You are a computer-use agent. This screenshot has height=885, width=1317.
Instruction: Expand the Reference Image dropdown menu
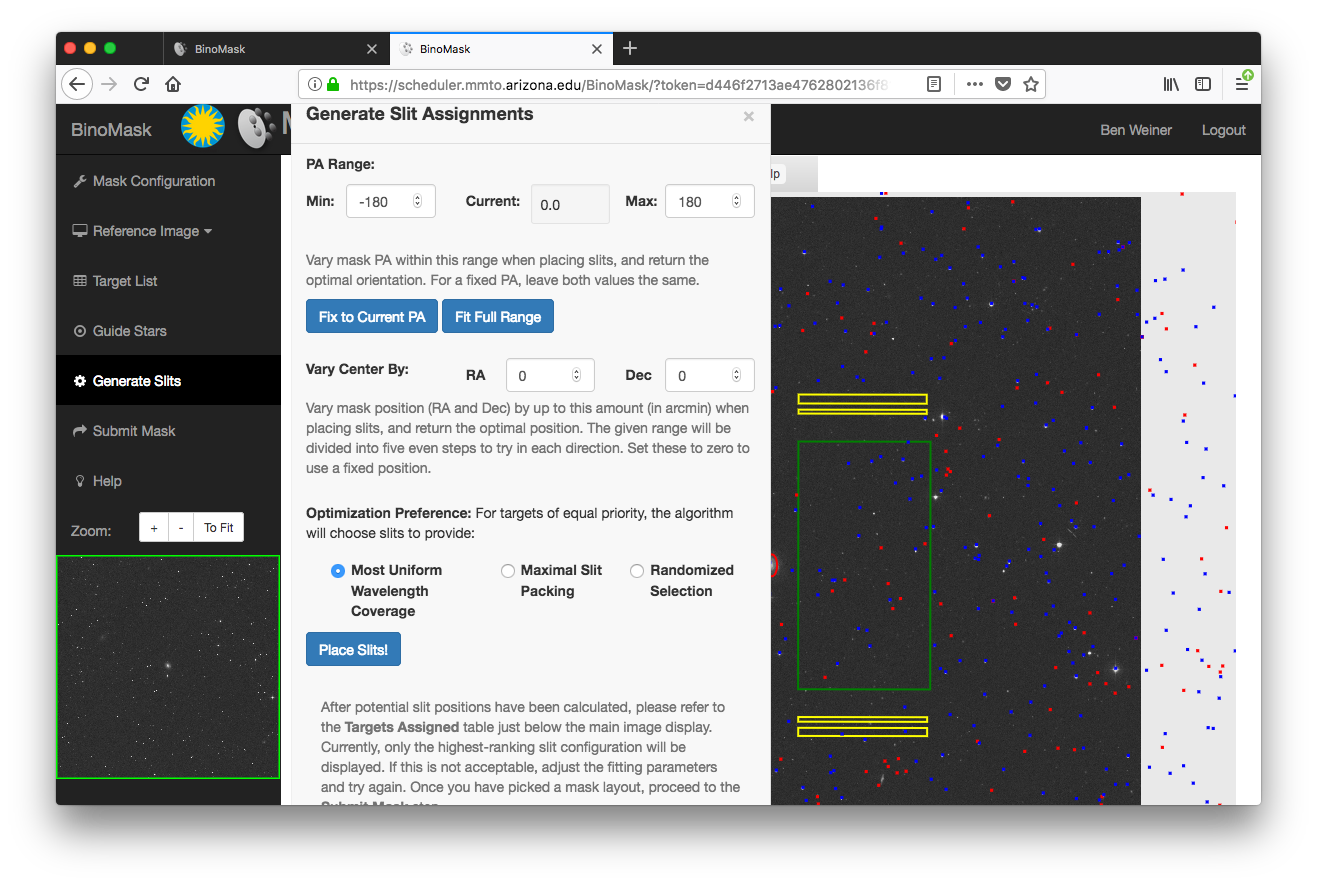click(142, 231)
